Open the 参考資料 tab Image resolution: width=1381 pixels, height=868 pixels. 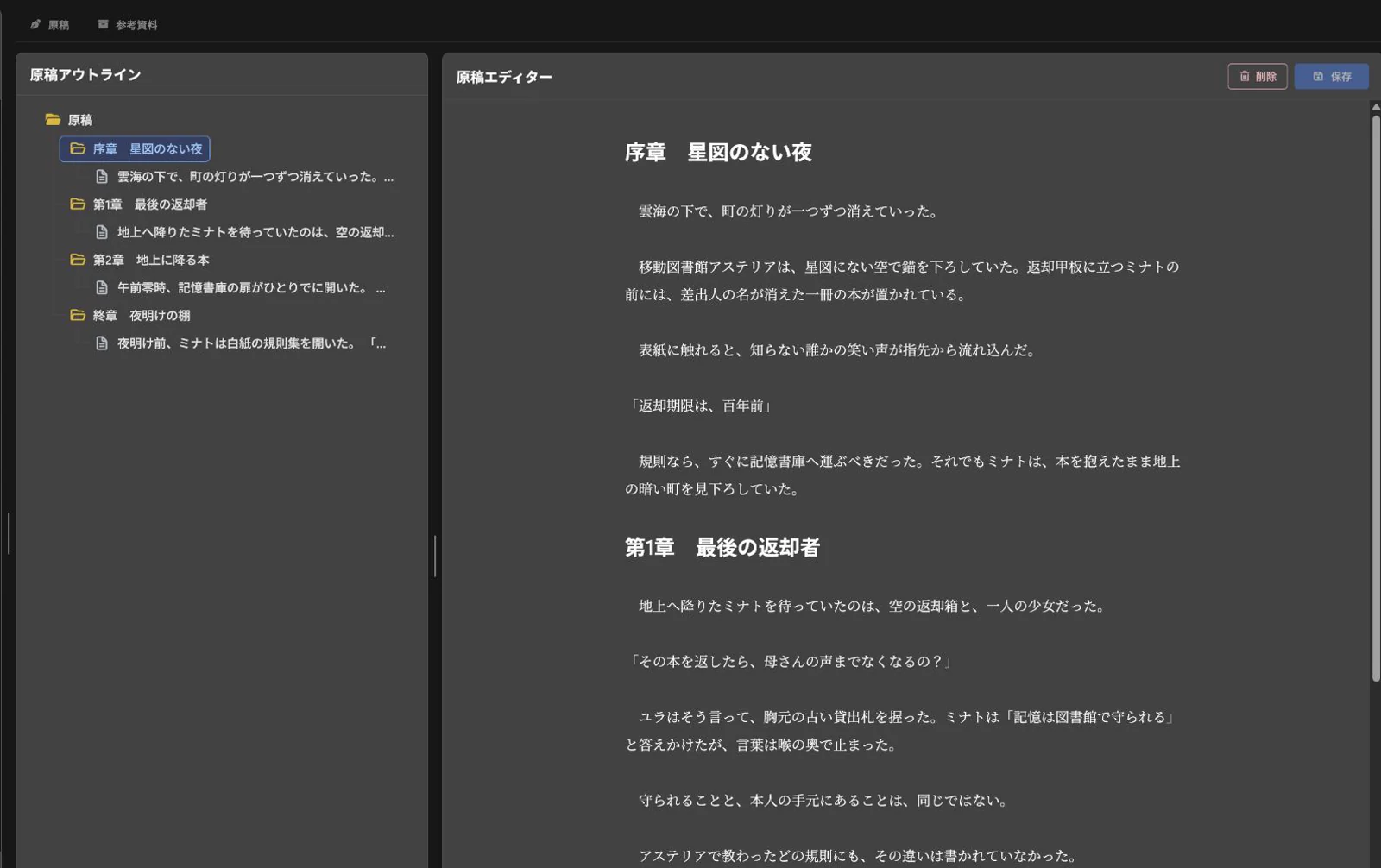128,25
